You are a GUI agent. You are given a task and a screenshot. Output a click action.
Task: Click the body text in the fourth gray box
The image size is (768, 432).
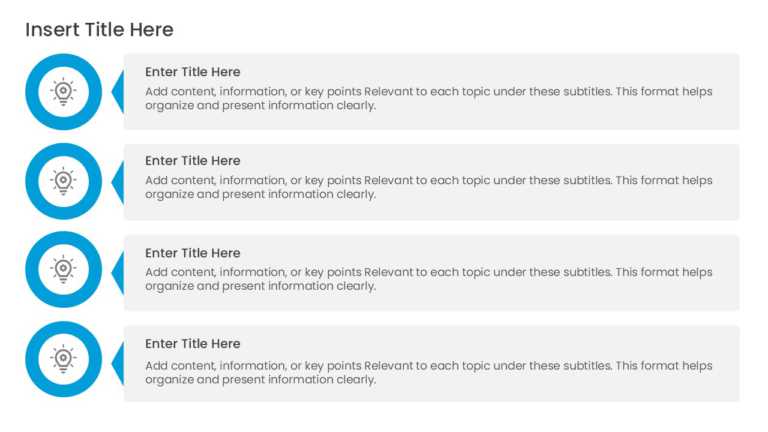[429, 372]
